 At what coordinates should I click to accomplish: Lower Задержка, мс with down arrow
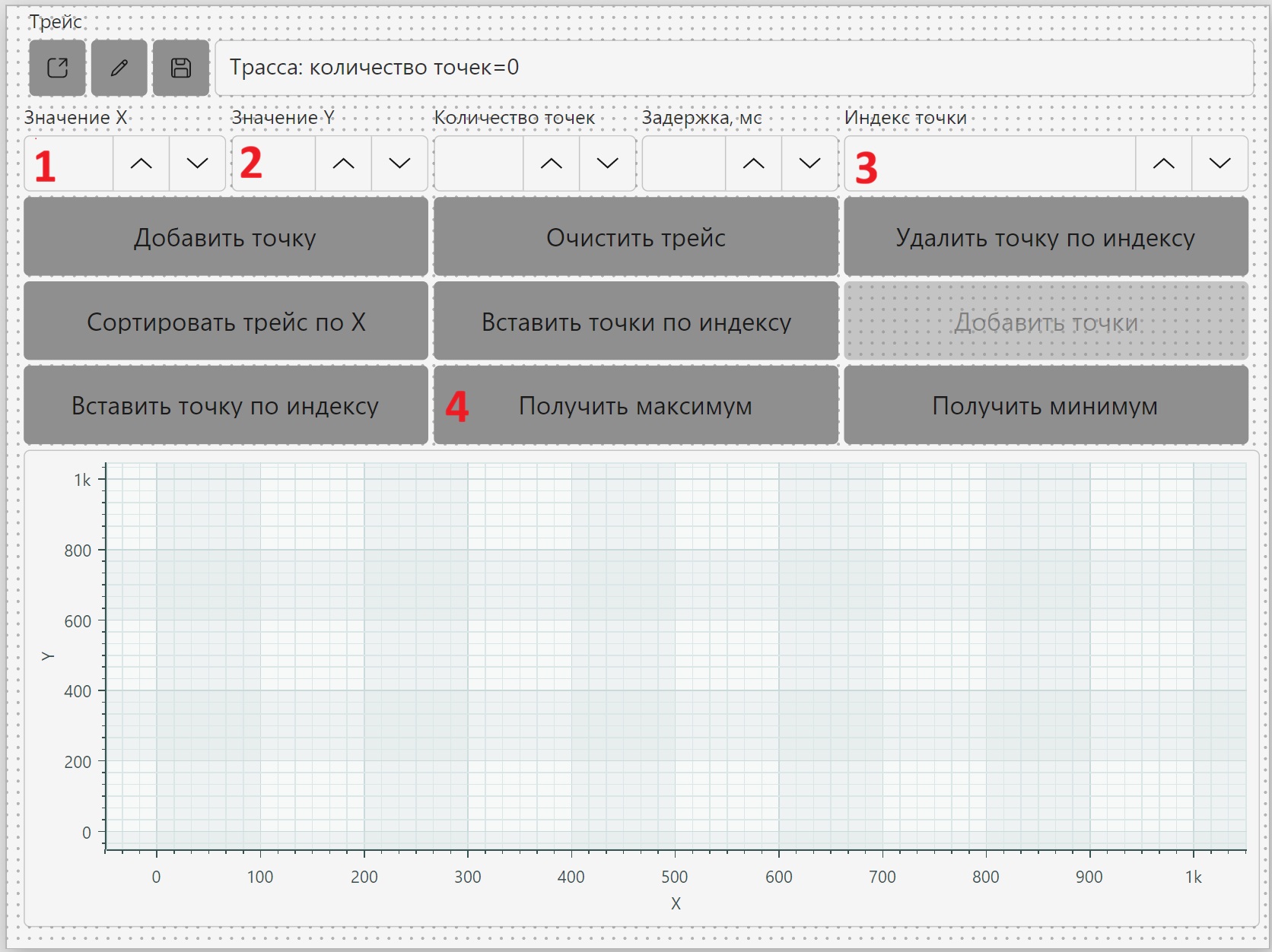click(810, 163)
